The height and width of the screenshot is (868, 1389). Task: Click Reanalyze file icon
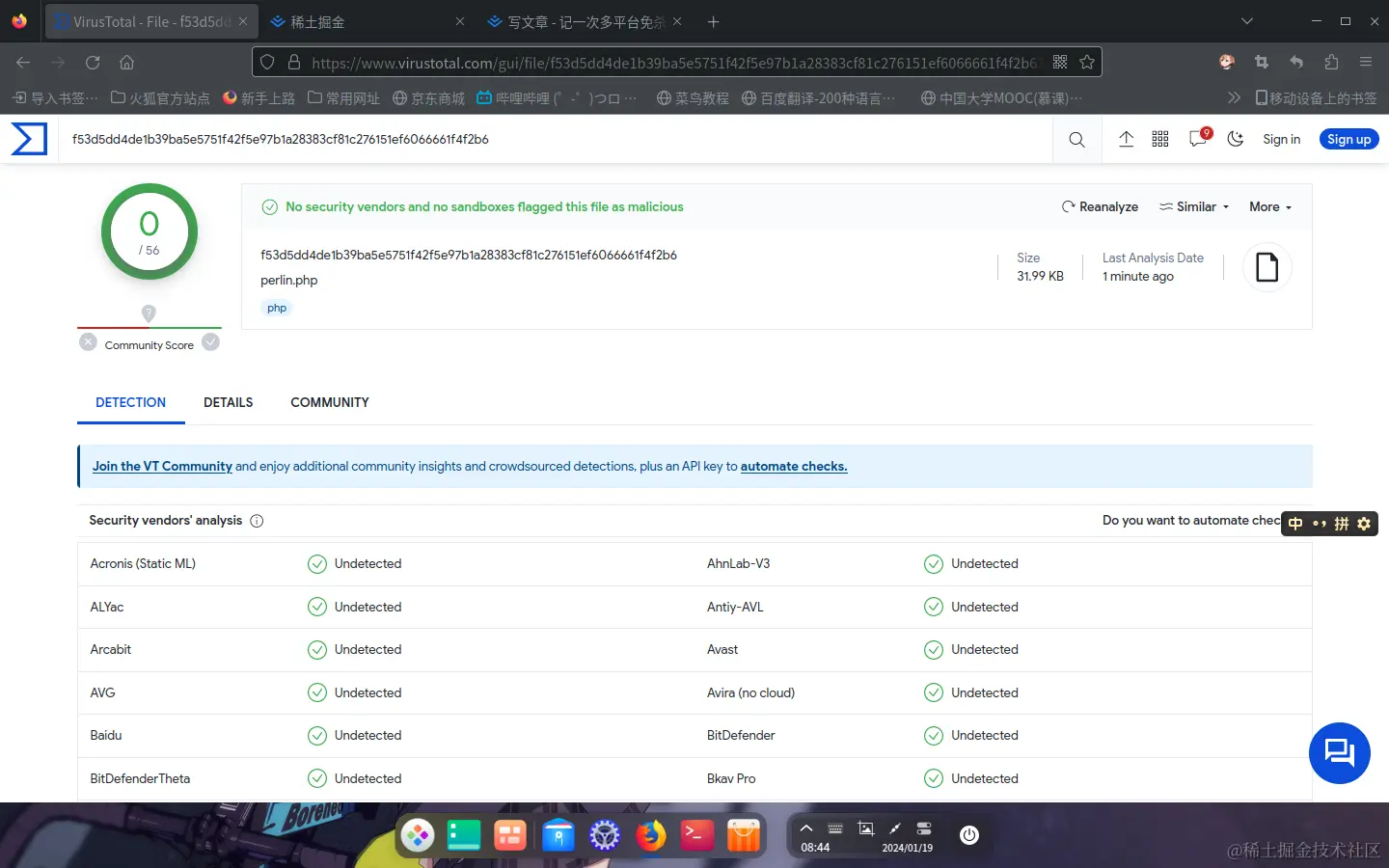click(1069, 206)
